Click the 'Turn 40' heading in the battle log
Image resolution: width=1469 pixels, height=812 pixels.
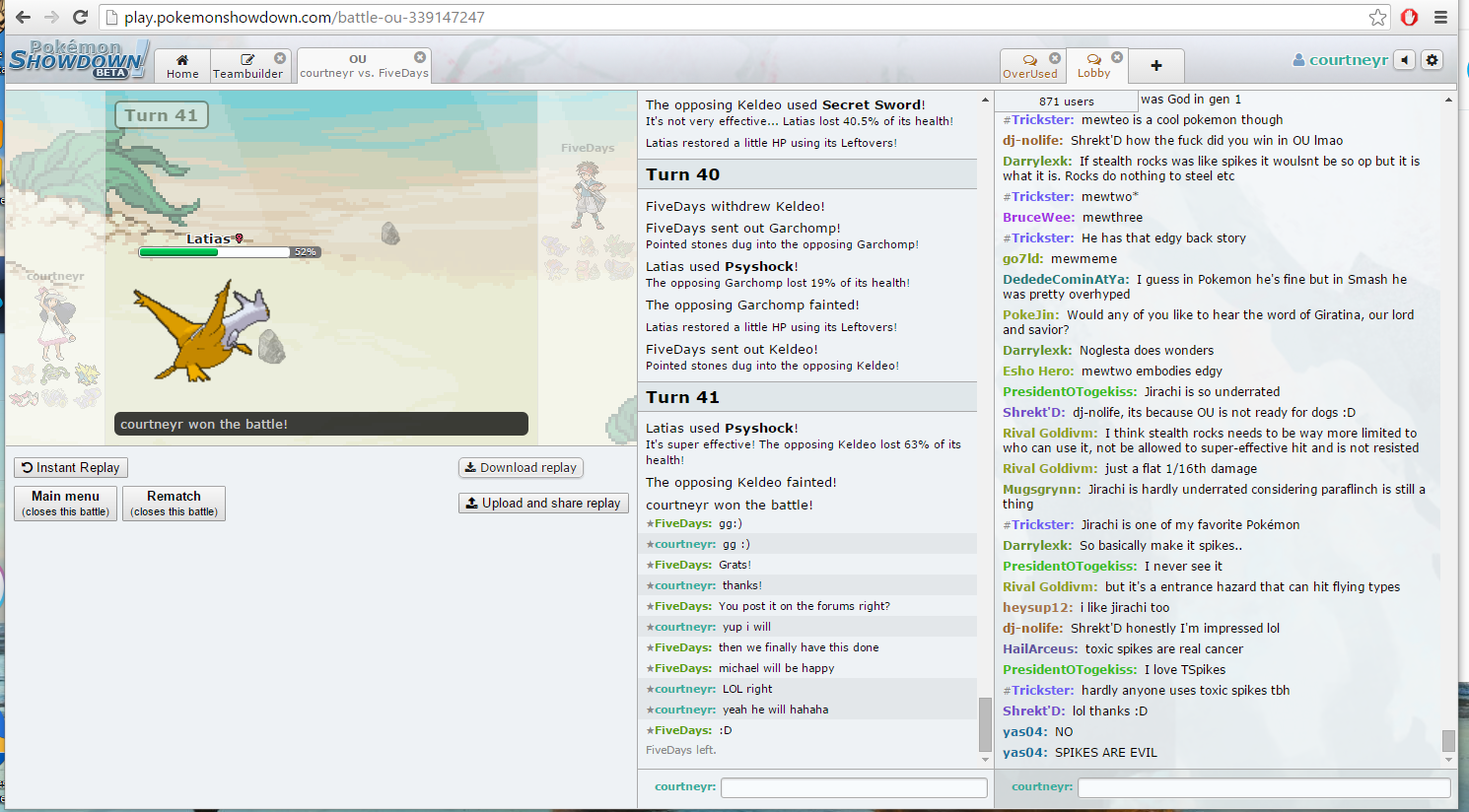pos(683,174)
